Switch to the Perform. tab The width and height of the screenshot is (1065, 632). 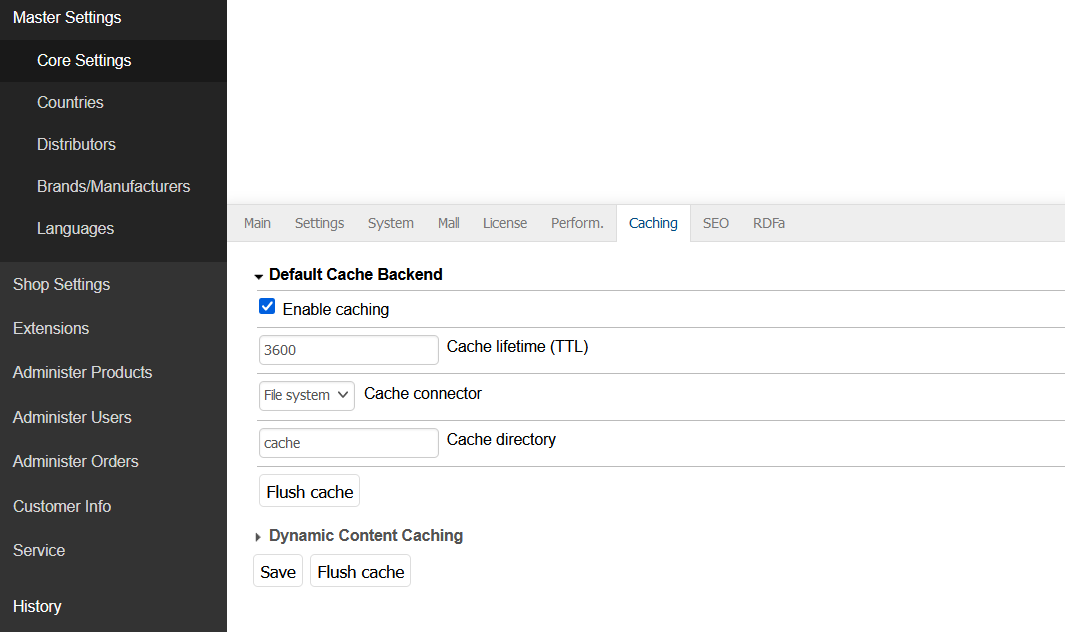coord(577,223)
